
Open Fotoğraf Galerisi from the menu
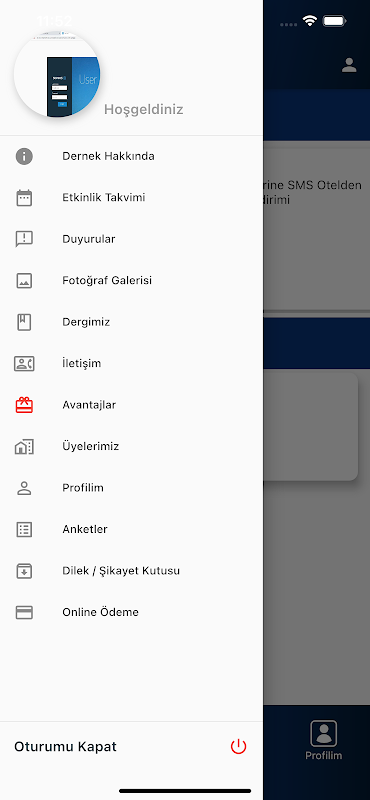[x=131, y=281]
